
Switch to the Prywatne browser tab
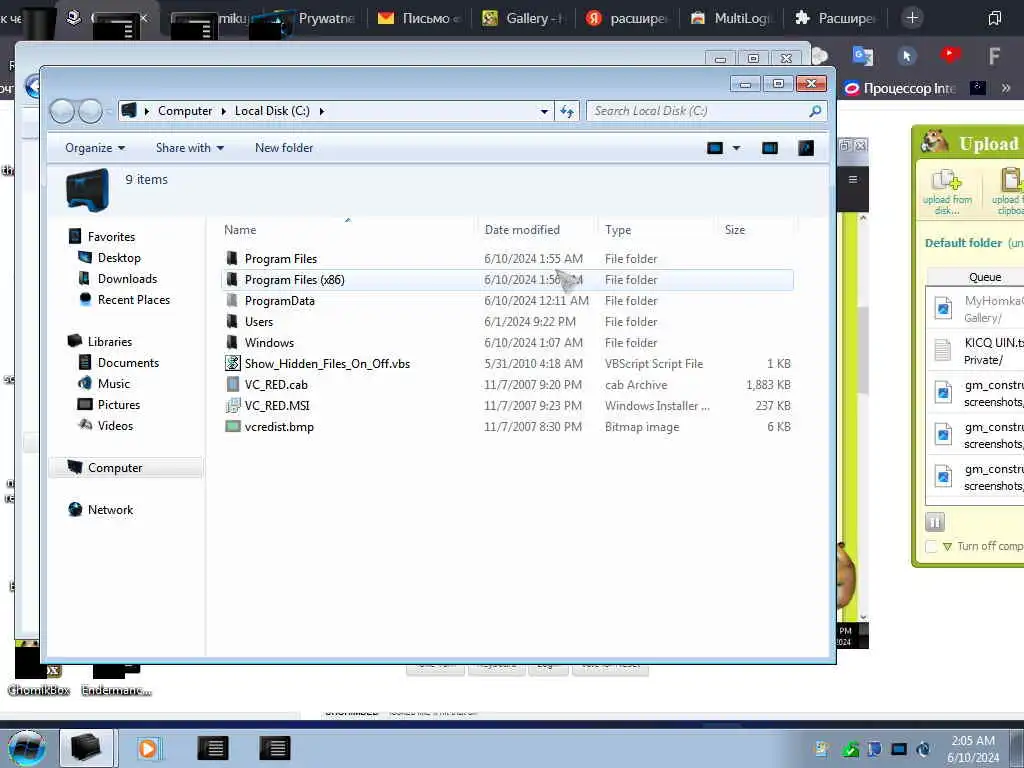pos(315,18)
